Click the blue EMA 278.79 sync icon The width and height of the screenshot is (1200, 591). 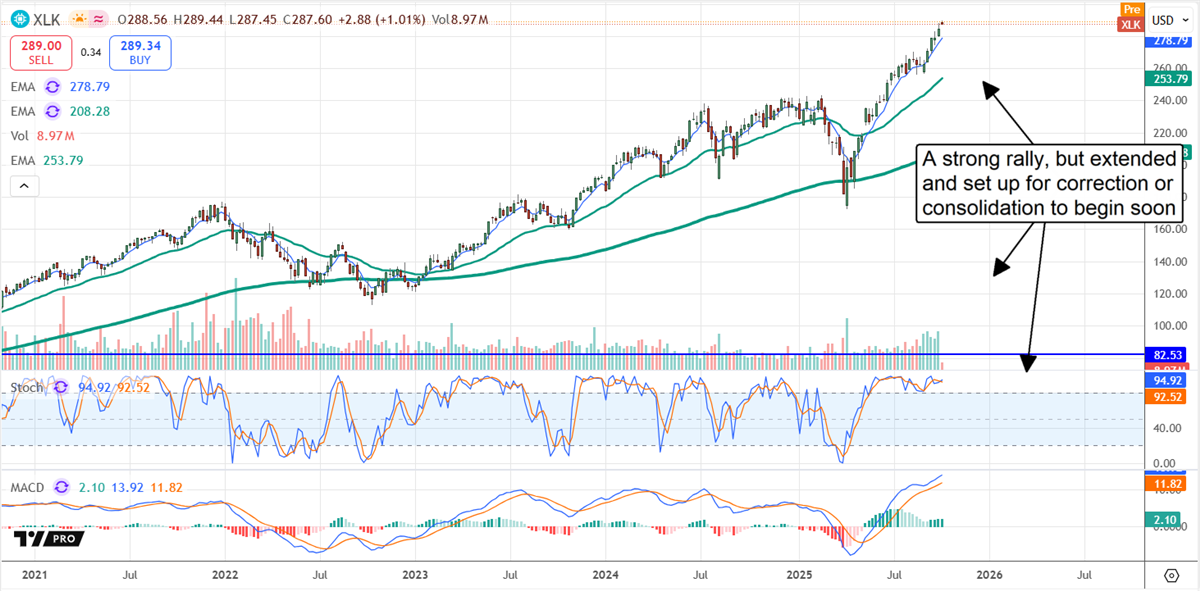coord(52,87)
